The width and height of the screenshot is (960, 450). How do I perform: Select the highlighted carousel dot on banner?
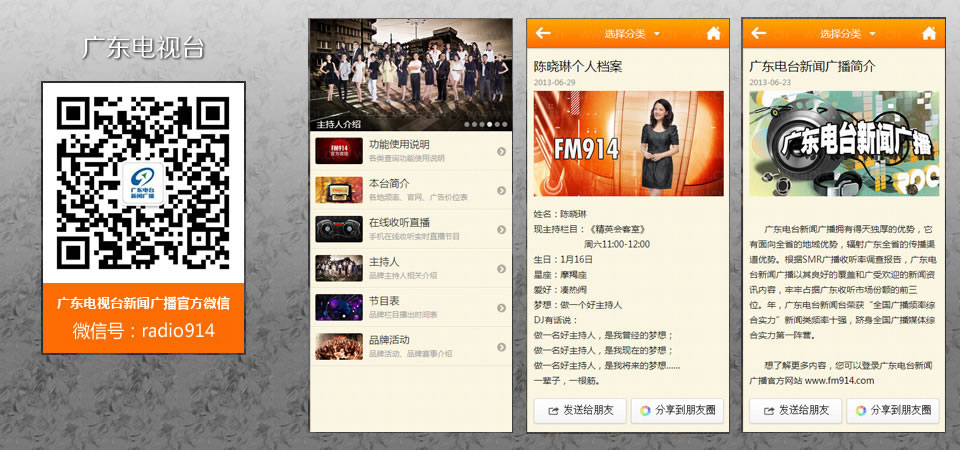[x=489, y=124]
